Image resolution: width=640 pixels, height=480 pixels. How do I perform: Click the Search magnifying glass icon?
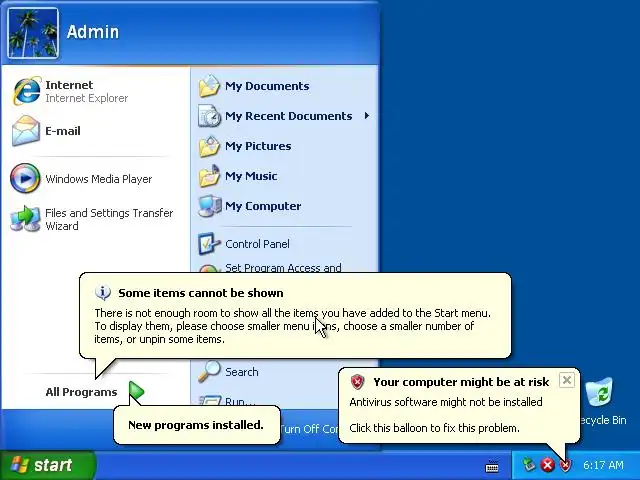[209, 372]
